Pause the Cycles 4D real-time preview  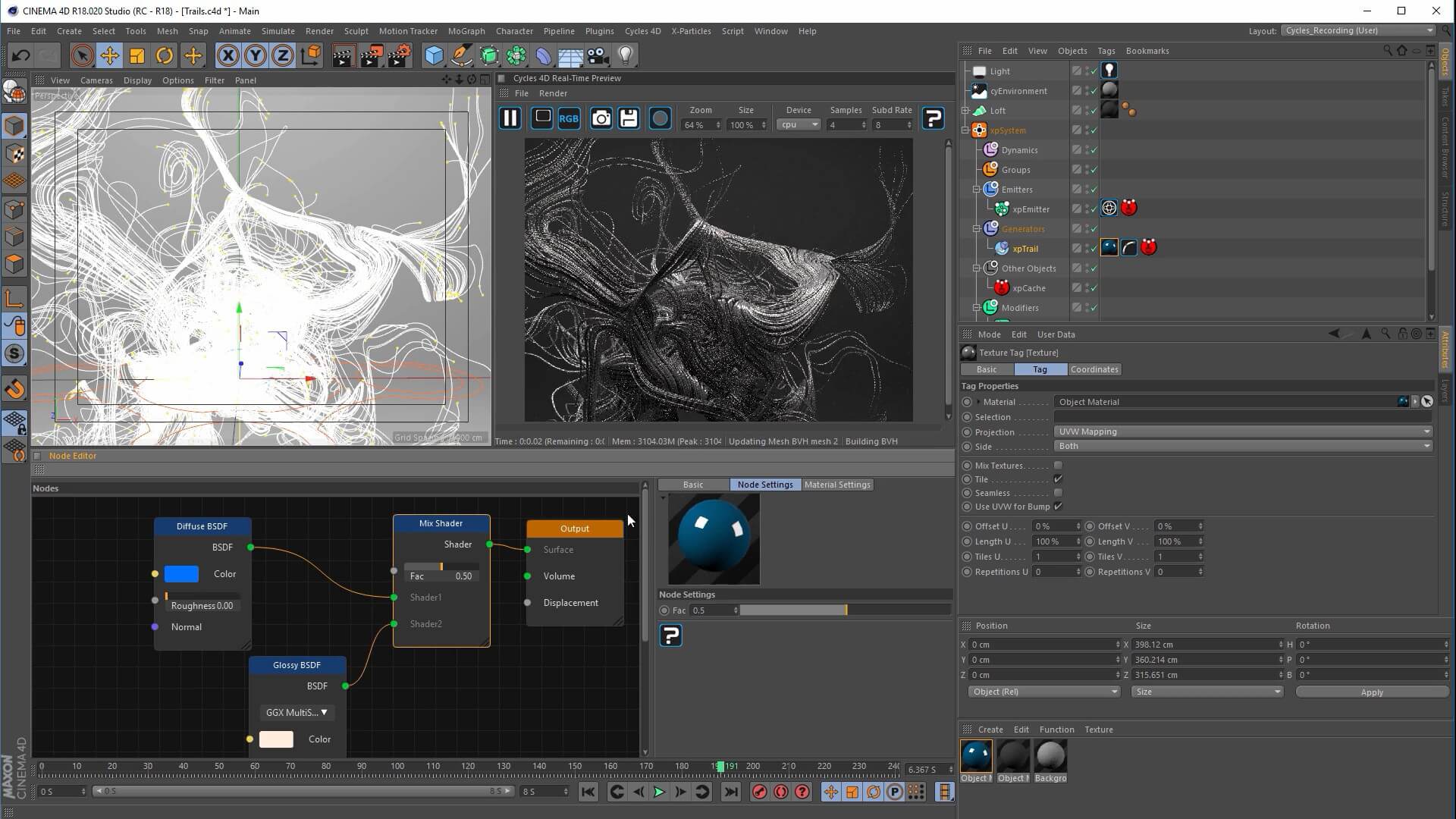(x=510, y=118)
